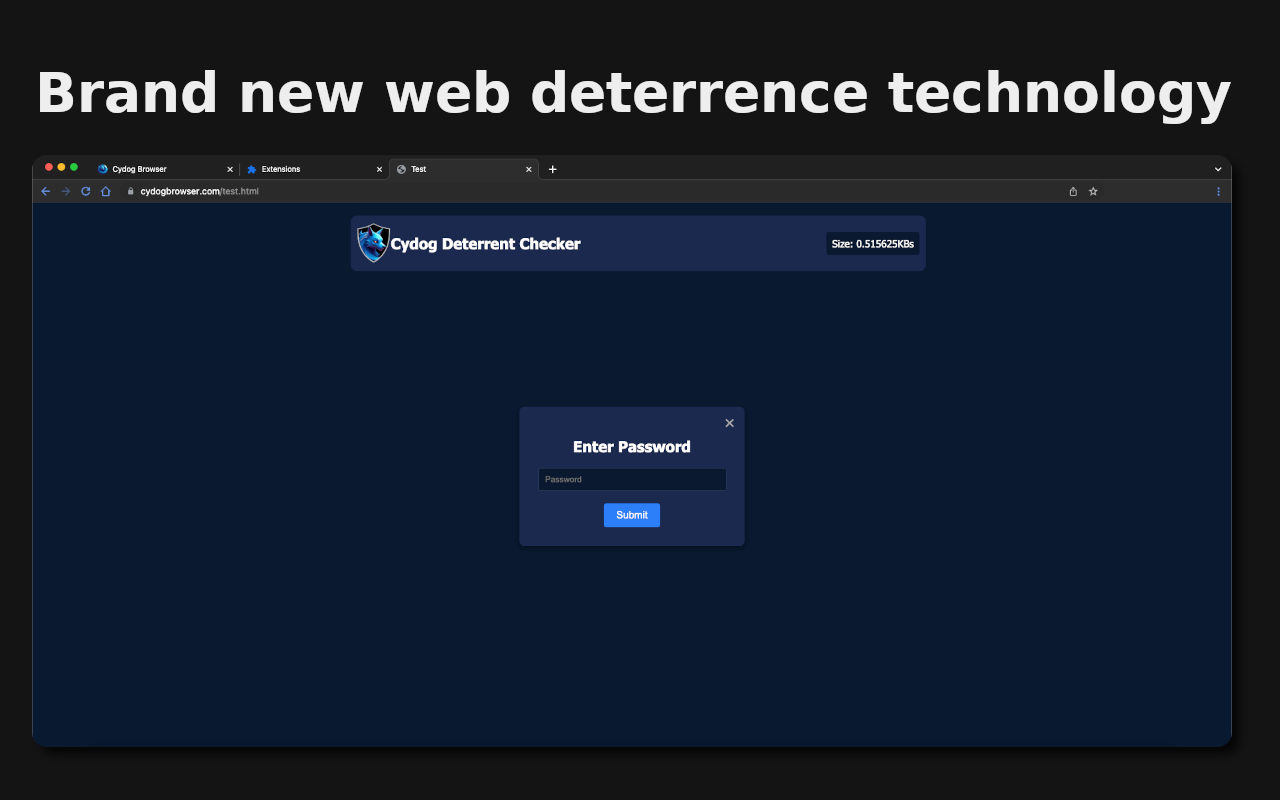Screen dimensions: 1280x800
Task: Close the Extensions tab
Action: 379,169
